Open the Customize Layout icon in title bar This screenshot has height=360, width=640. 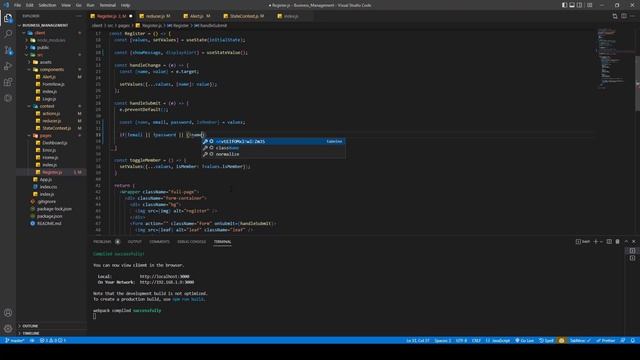[589, 5]
